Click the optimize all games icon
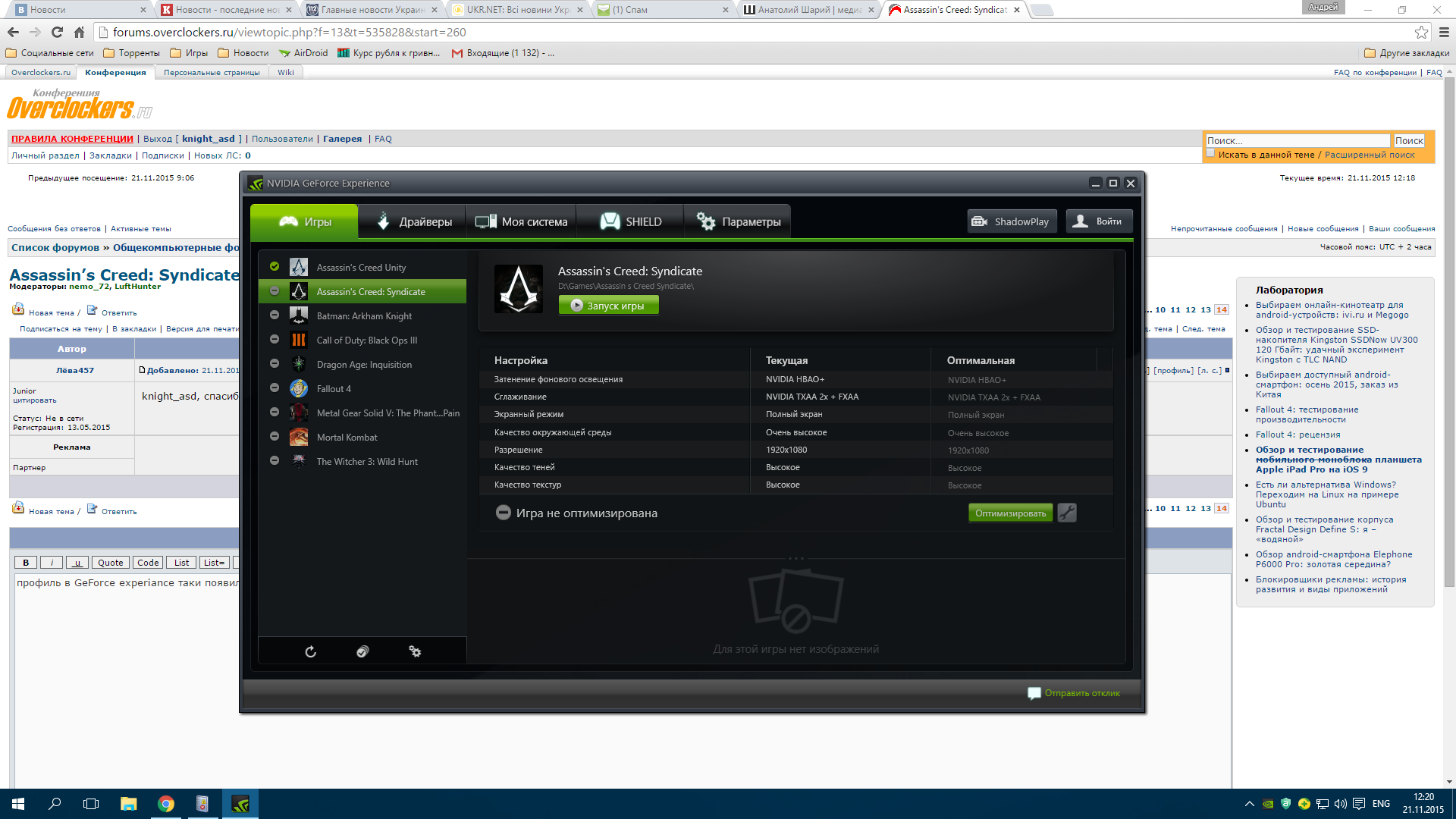The width and height of the screenshot is (1456, 819). pos(362,651)
